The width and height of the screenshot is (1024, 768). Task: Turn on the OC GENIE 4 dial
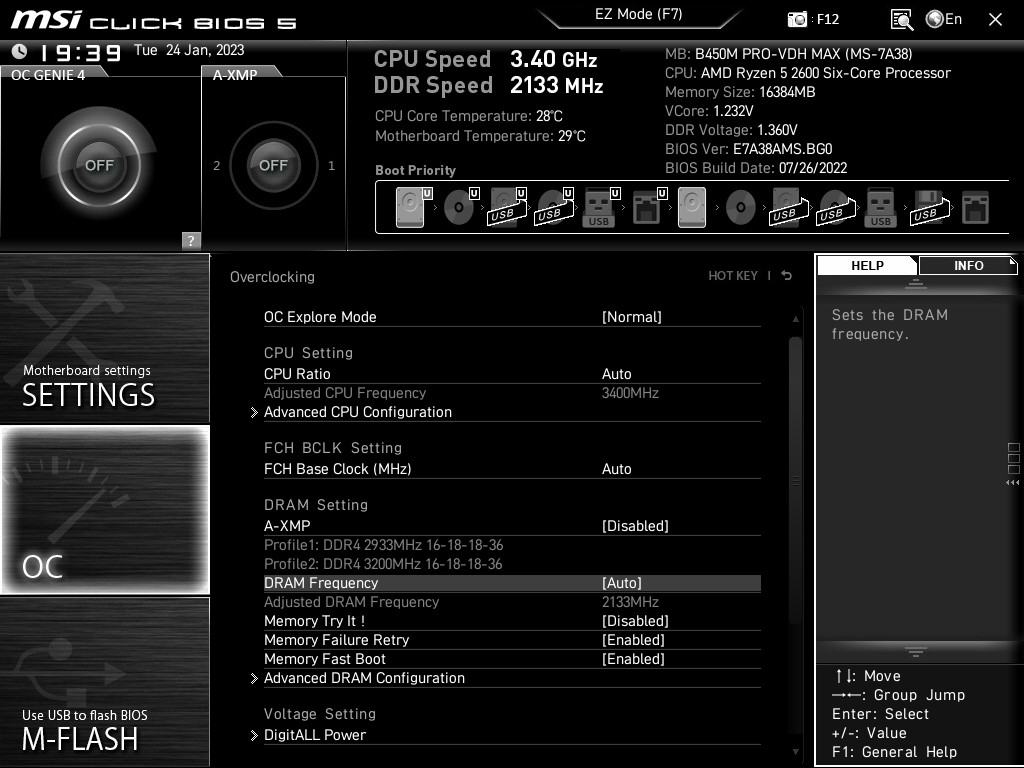click(99, 165)
